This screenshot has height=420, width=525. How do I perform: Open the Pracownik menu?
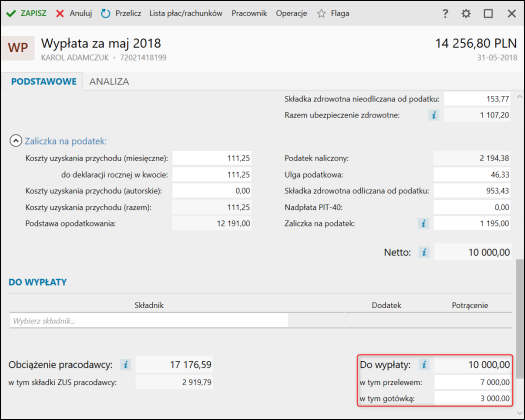pyautogui.click(x=249, y=13)
